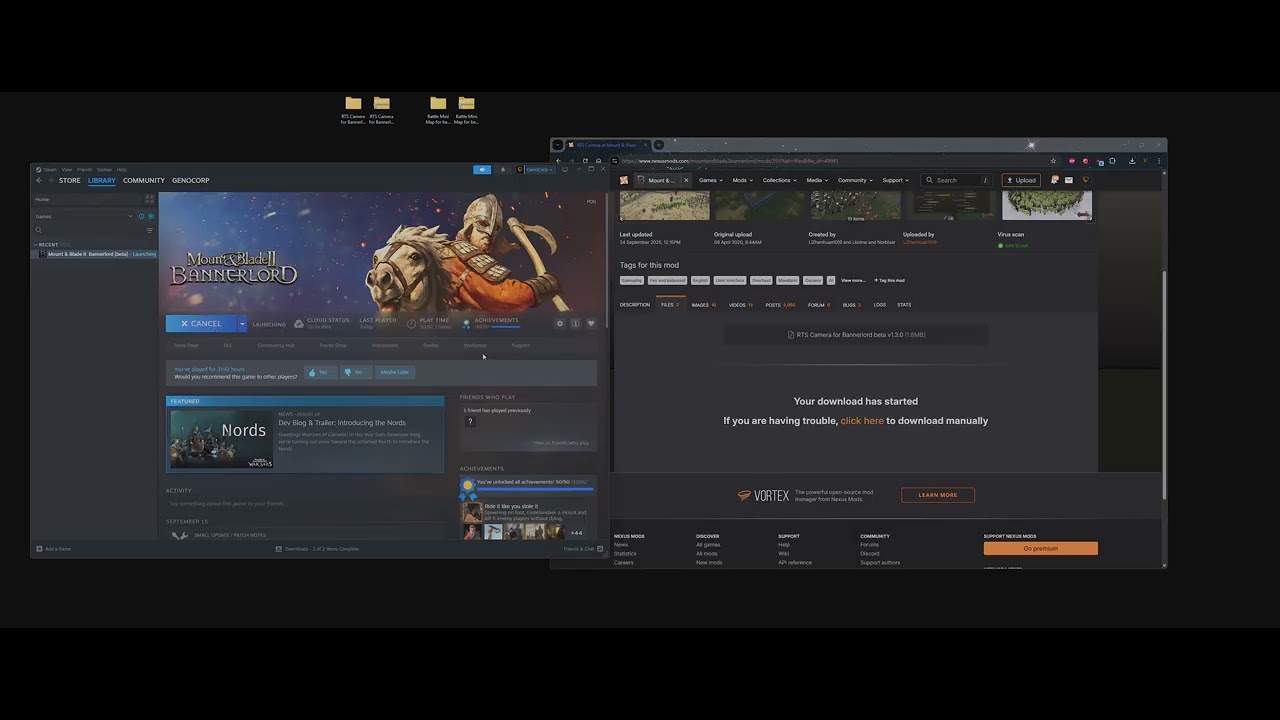The height and width of the screenshot is (720, 1280).
Task: Click the Tag this mod link
Action: pos(889,280)
